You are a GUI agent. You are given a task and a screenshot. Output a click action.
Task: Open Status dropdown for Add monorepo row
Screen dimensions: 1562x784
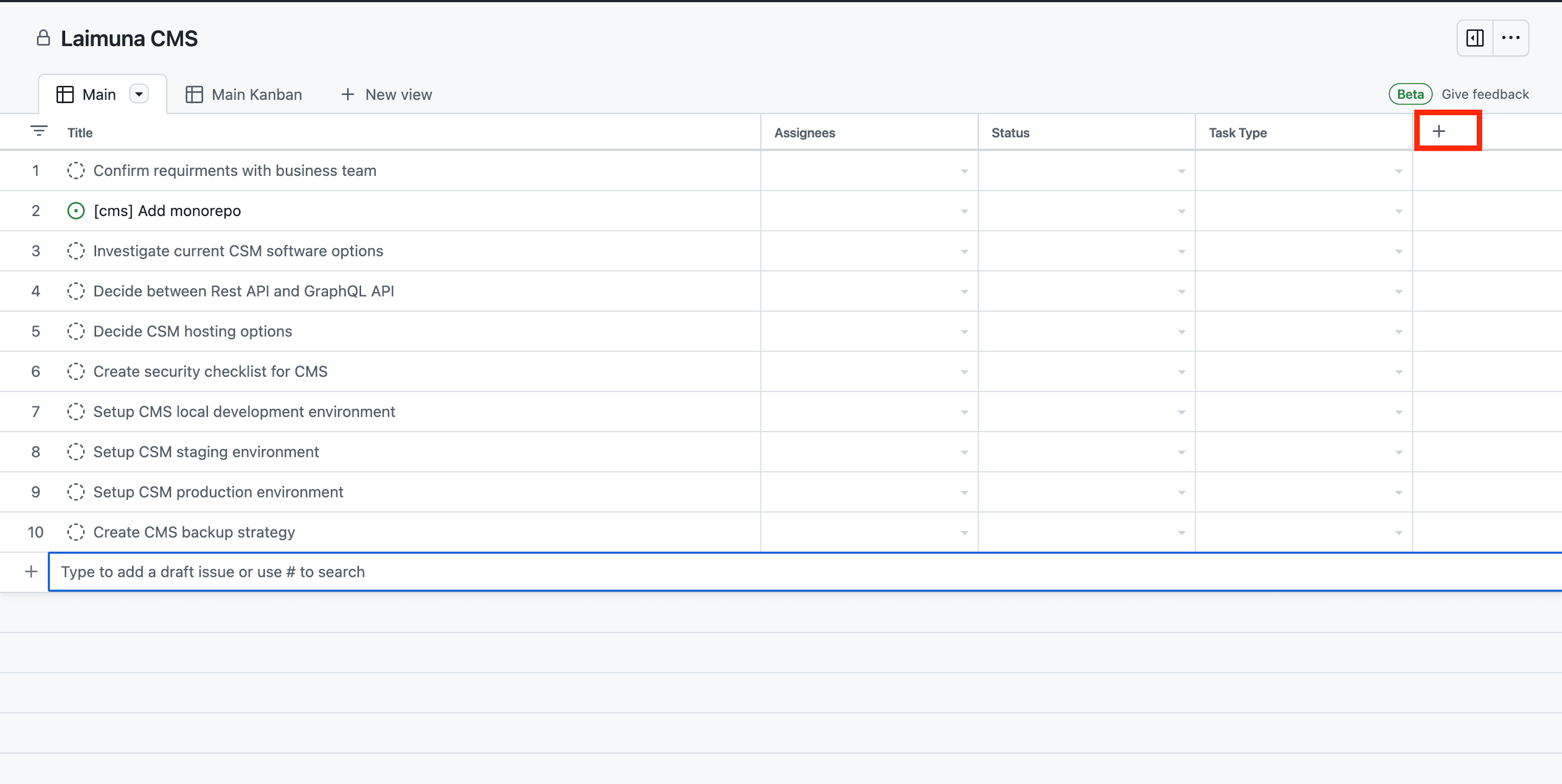(x=1181, y=211)
